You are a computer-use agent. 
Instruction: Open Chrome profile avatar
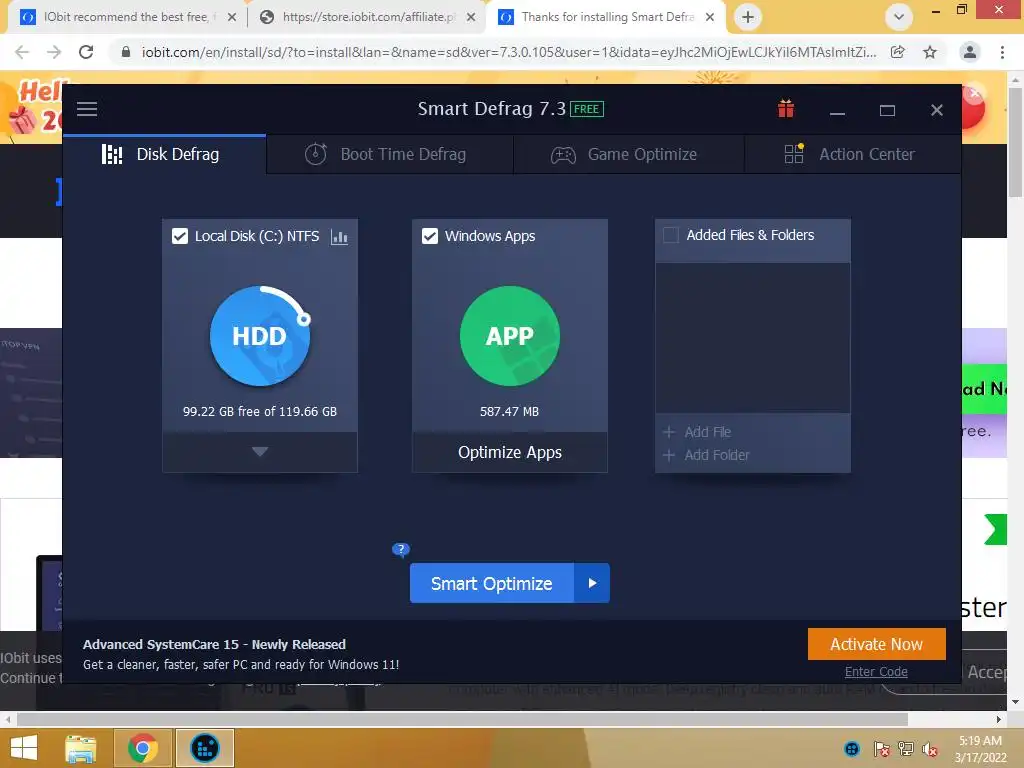pyautogui.click(x=970, y=52)
